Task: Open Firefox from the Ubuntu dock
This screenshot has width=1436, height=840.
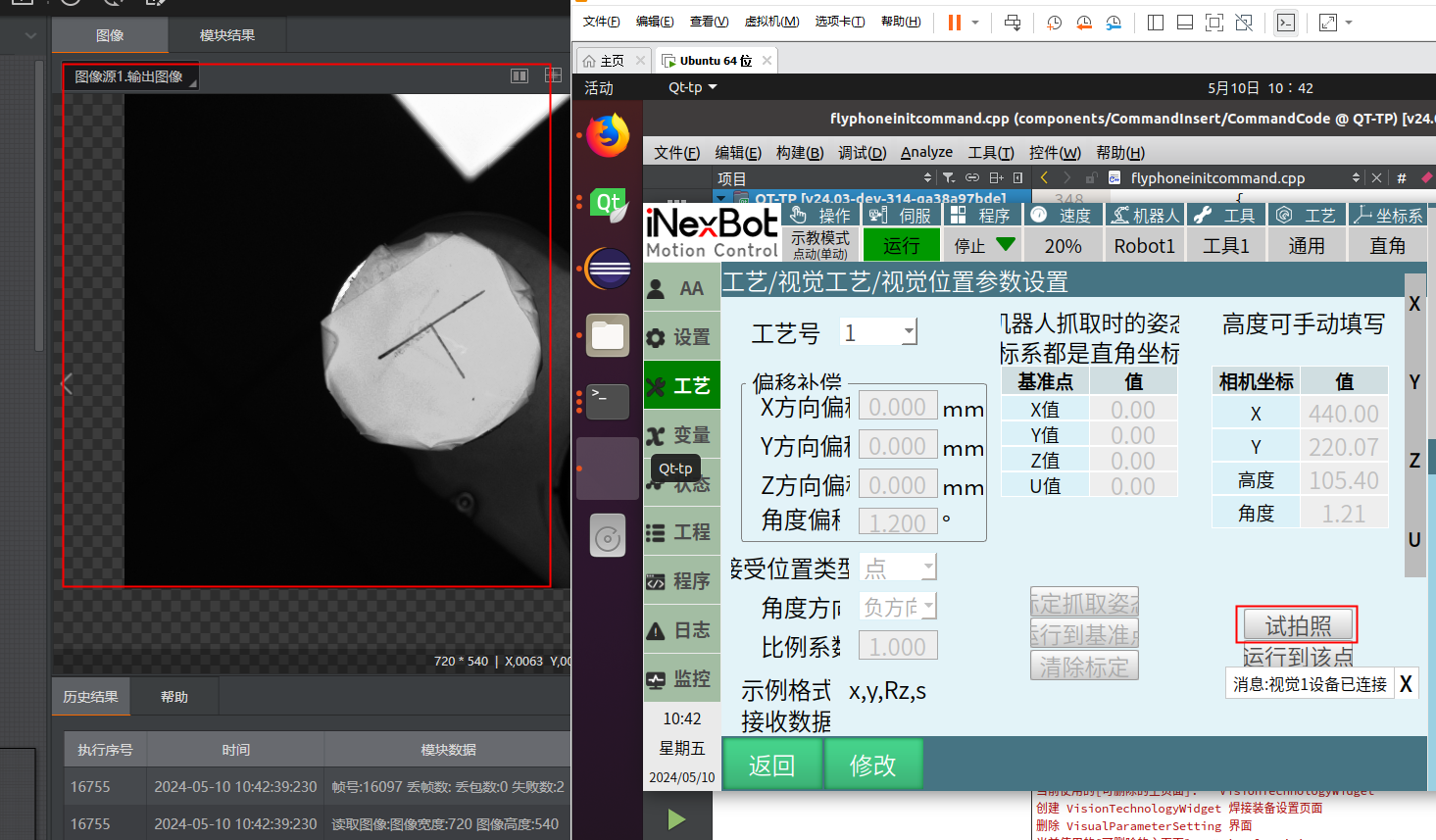Action: click(x=608, y=135)
